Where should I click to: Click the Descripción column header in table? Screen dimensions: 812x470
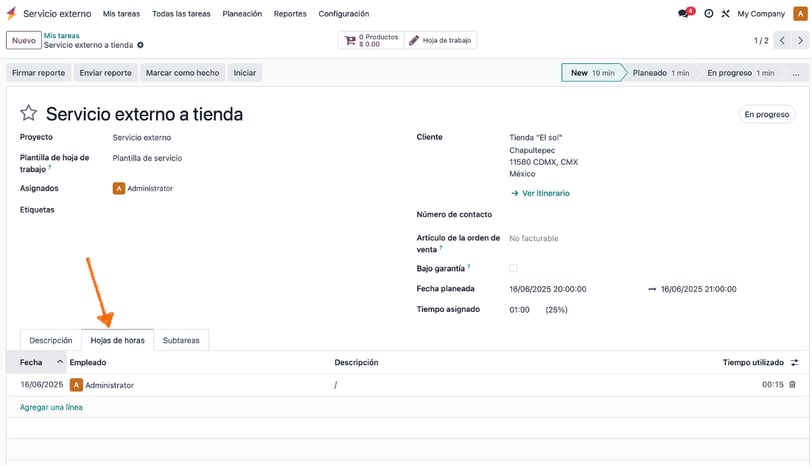pos(356,362)
